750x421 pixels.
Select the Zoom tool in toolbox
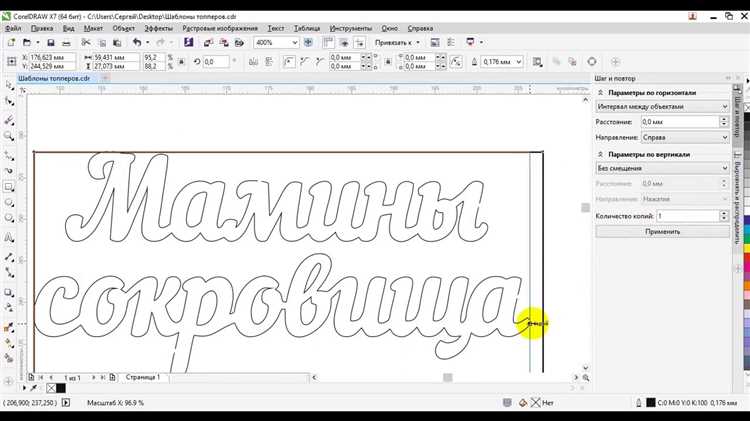coord(9,136)
